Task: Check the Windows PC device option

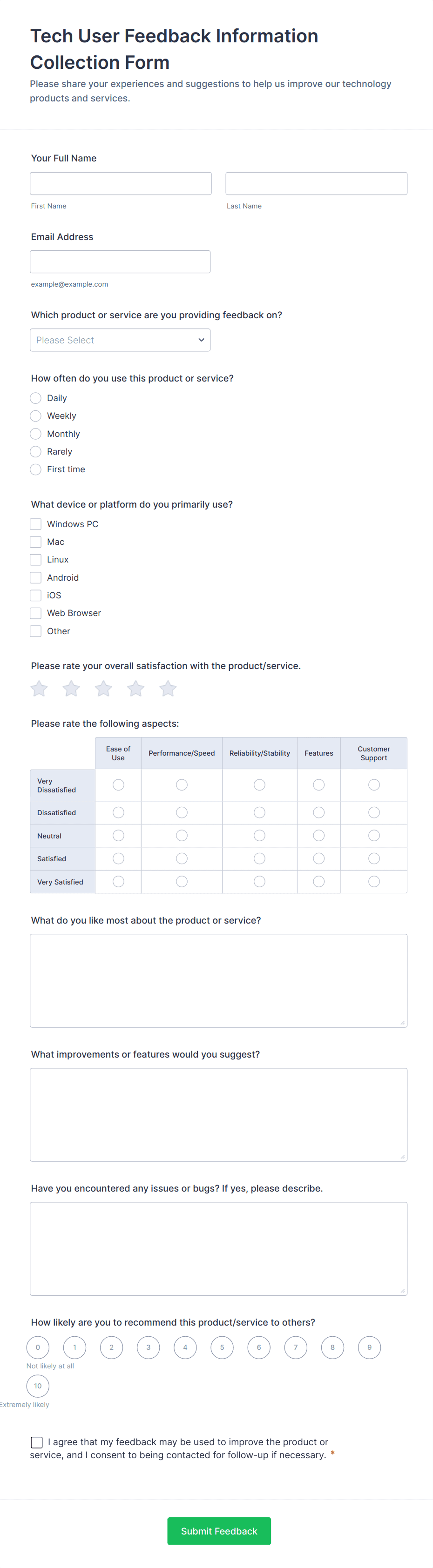Action: pyautogui.click(x=35, y=523)
